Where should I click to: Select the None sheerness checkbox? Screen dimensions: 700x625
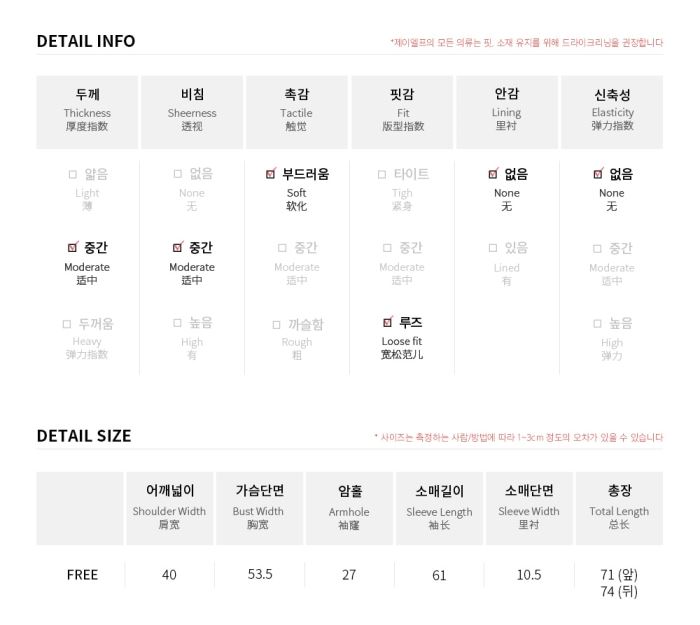point(178,173)
